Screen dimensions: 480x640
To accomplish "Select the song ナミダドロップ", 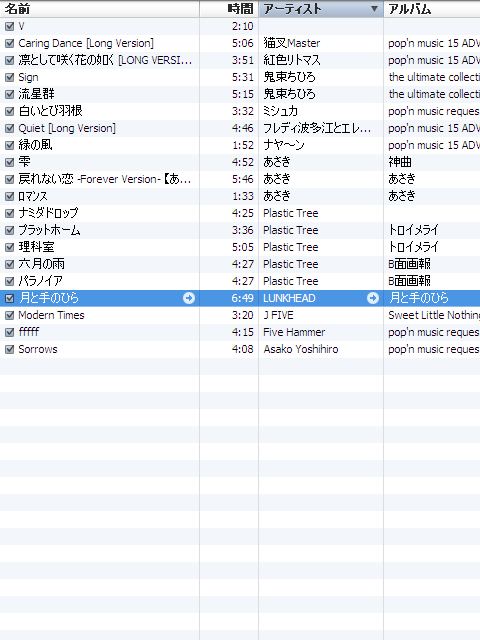I will tap(48, 213).
